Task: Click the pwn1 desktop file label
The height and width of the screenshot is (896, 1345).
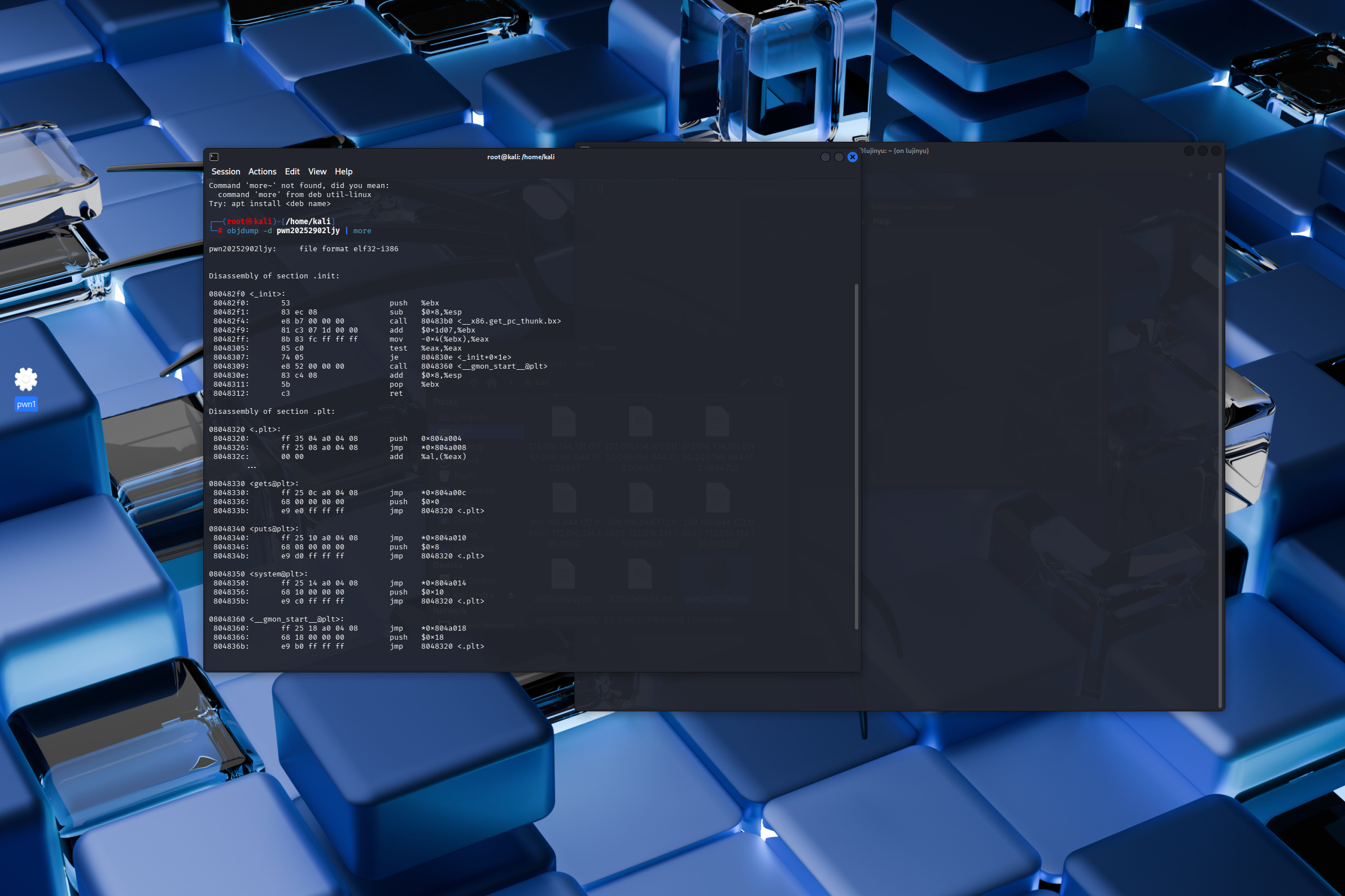Action: pyautogui.click(x=26, y=404)
